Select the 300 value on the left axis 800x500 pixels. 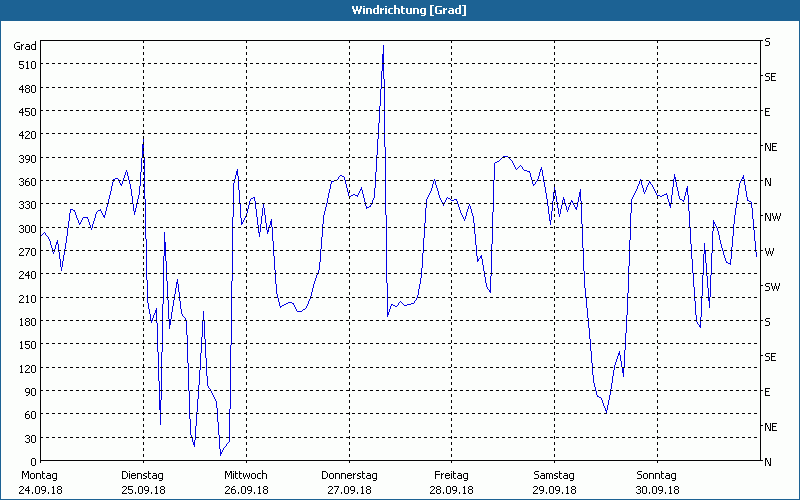[x=28, y=229]
